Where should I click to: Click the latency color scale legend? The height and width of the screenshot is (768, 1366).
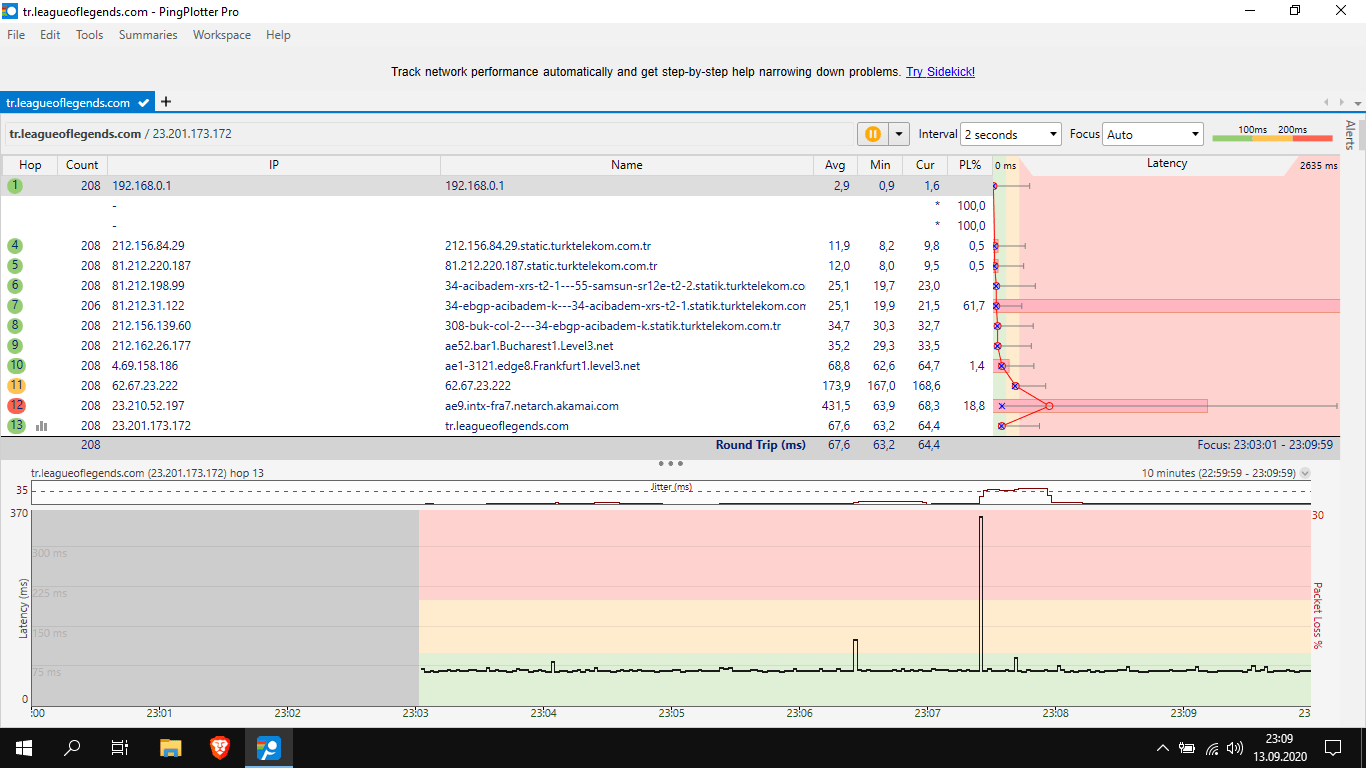[1273, 135]
